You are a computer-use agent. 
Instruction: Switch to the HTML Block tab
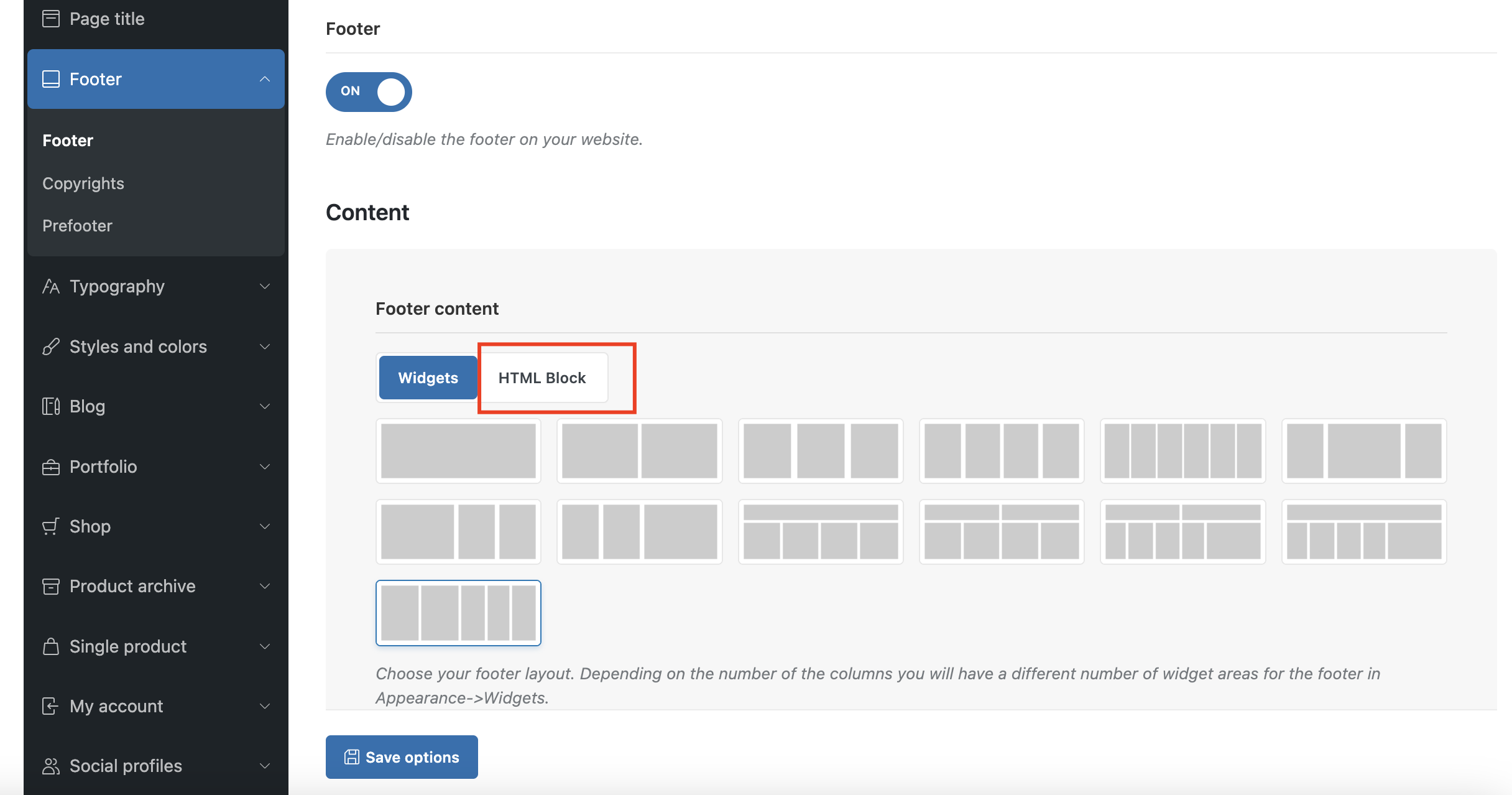542,378
